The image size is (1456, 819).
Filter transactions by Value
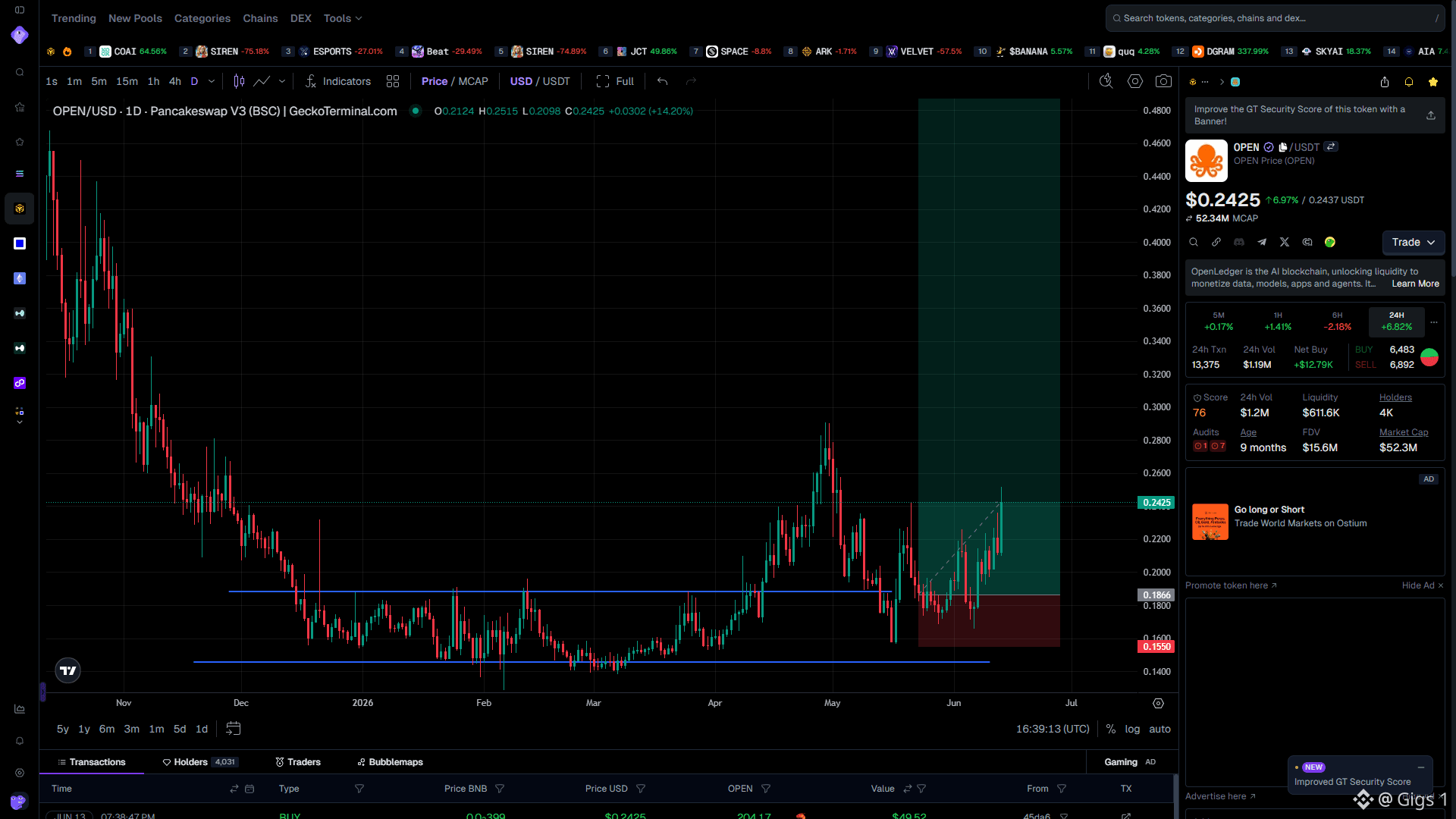[921, 789]
